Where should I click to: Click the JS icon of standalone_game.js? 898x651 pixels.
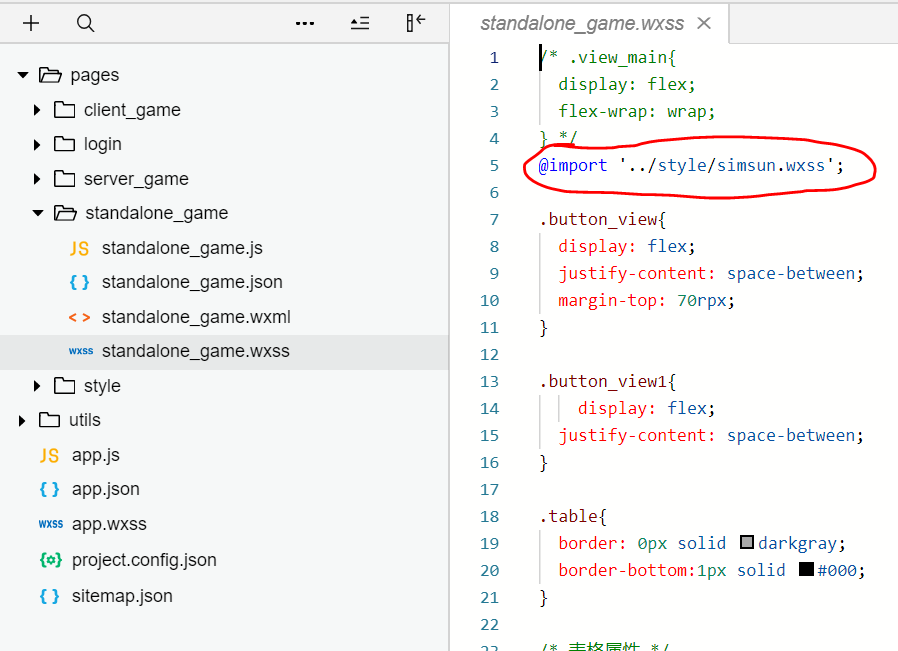(79, 248)
